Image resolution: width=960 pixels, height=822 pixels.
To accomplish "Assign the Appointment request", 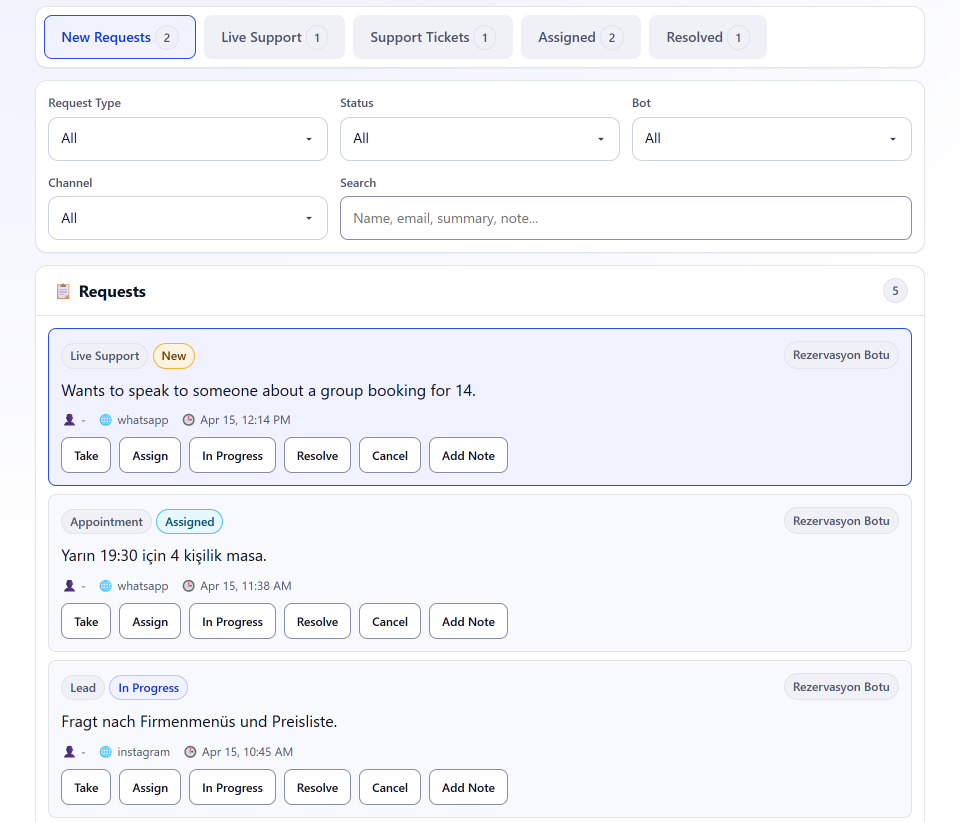I will pyautogui.click(x=150, y=621).
